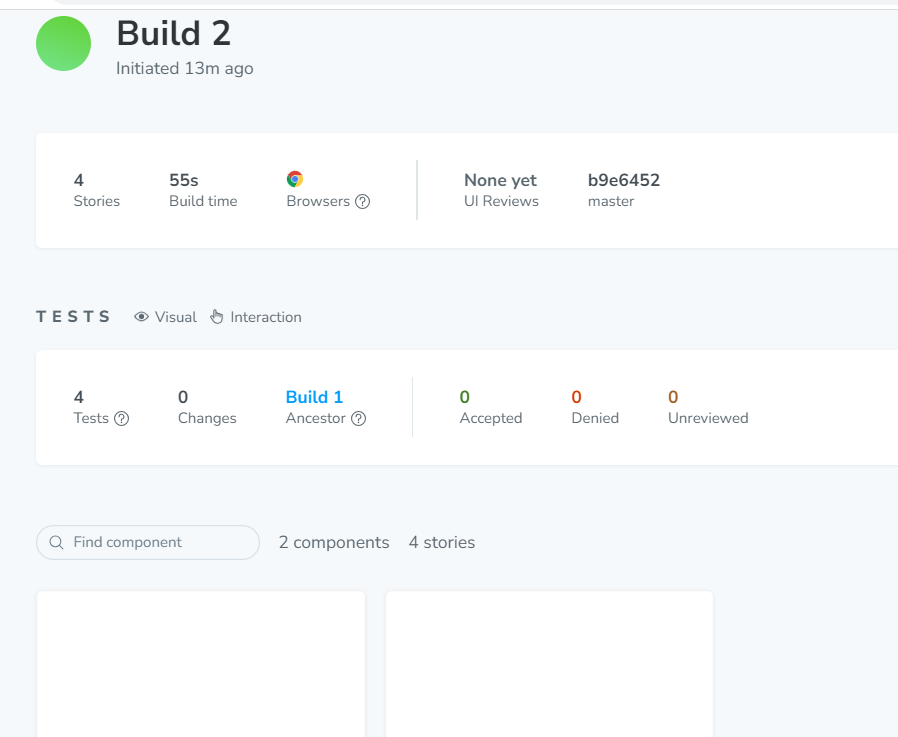Open the Ancestor help question mark

[x=359, y=419]
